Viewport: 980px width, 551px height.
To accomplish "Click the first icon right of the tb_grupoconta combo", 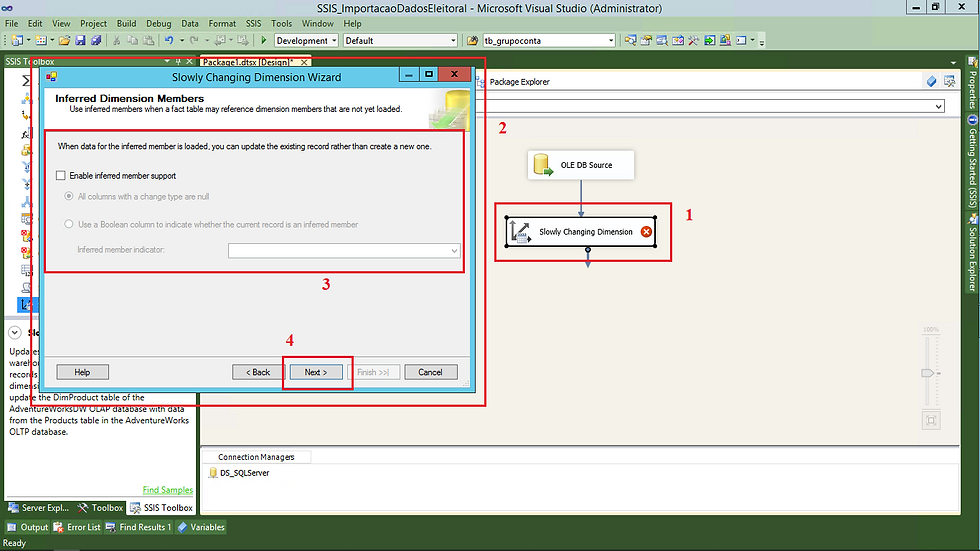I will pyautogui.click(x=630, y=41).
